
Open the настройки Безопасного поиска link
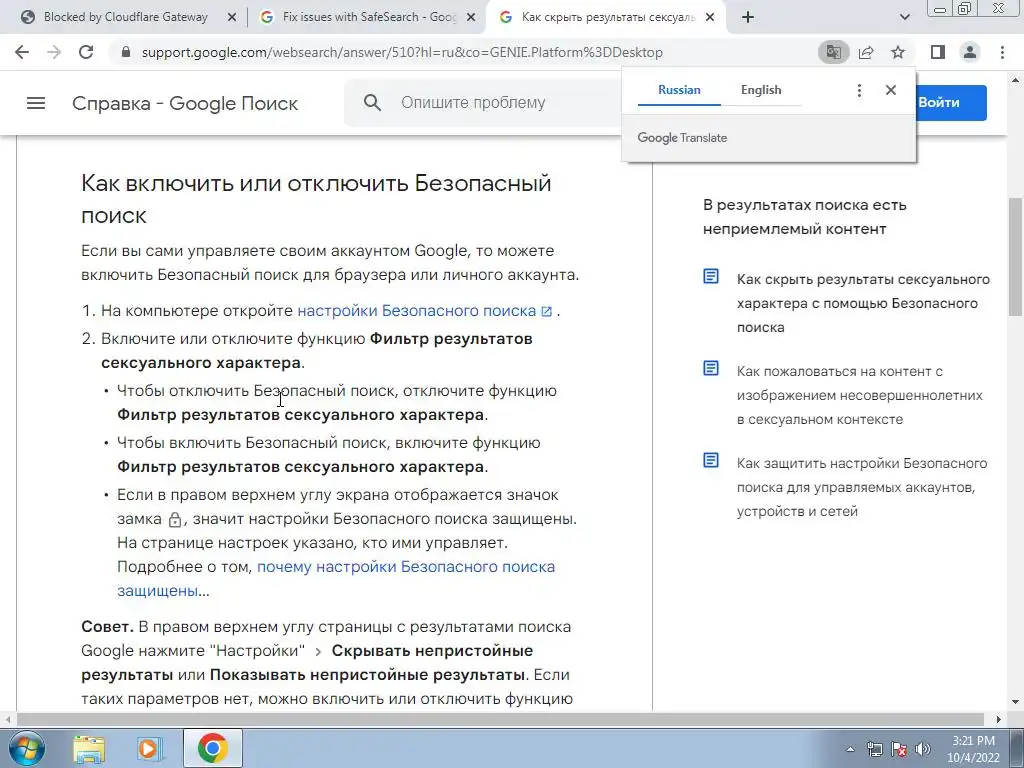click(424, 311)
